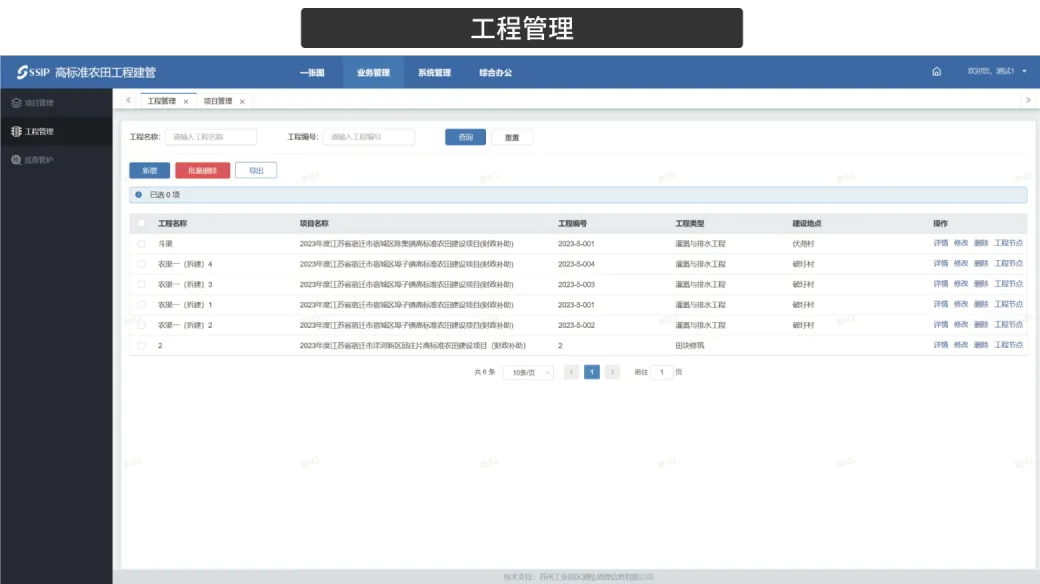Click the cell 2023-5-002

pyautogui.click(x=576, y=325)
